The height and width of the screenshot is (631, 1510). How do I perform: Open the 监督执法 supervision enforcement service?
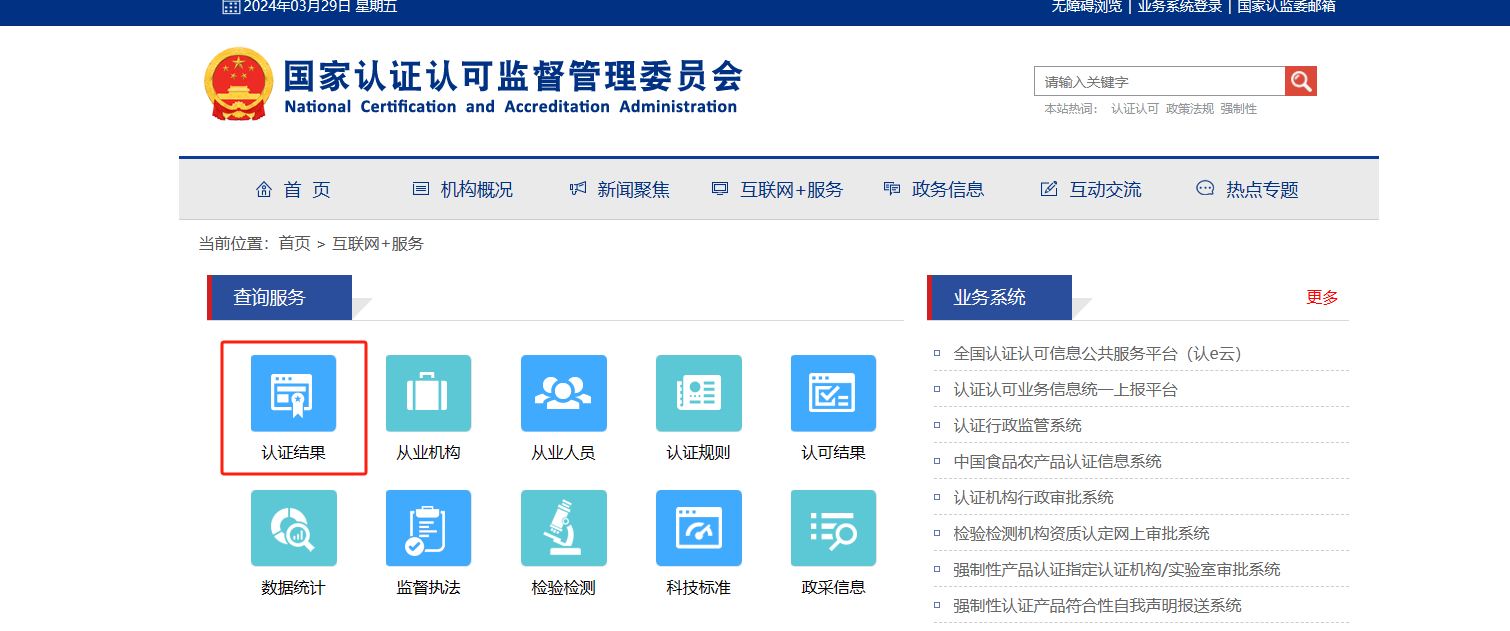tap(428, 528)
